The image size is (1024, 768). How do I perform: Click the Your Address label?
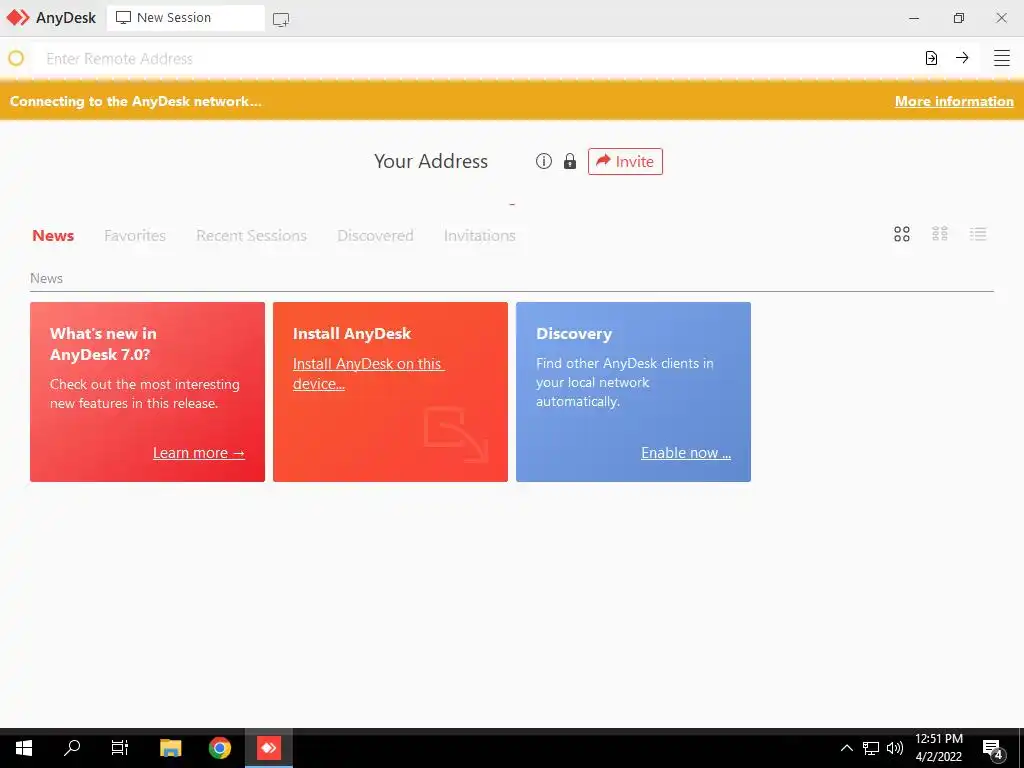click(430, 161)
